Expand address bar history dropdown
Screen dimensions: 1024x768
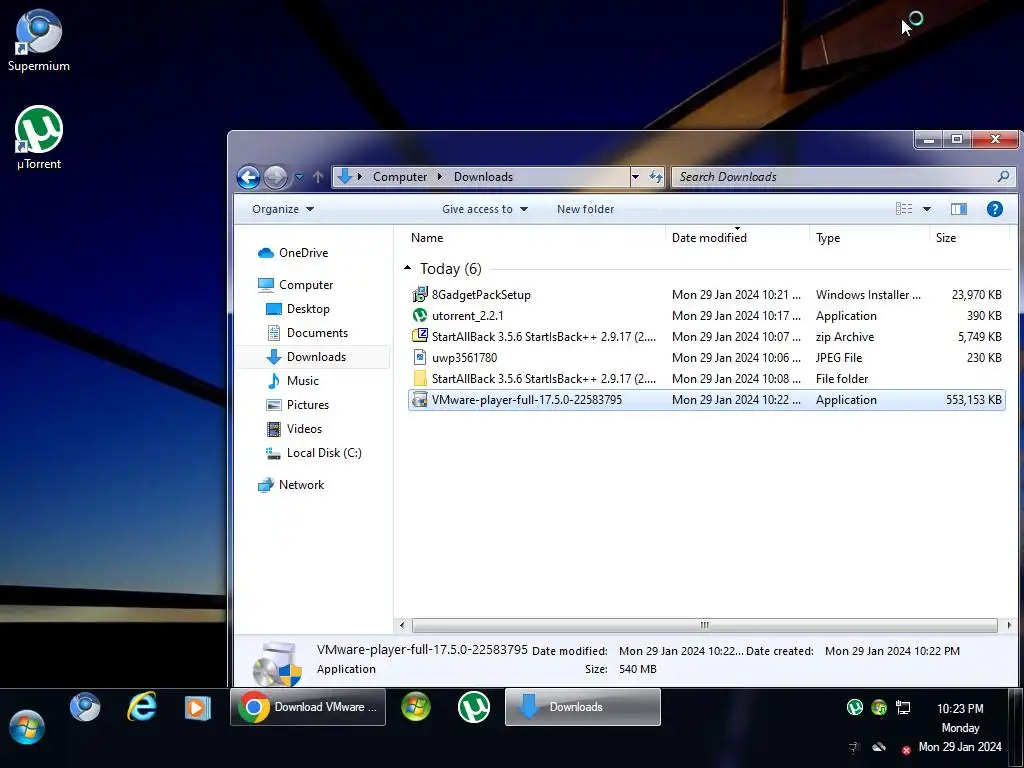click(x=635, y=177)
